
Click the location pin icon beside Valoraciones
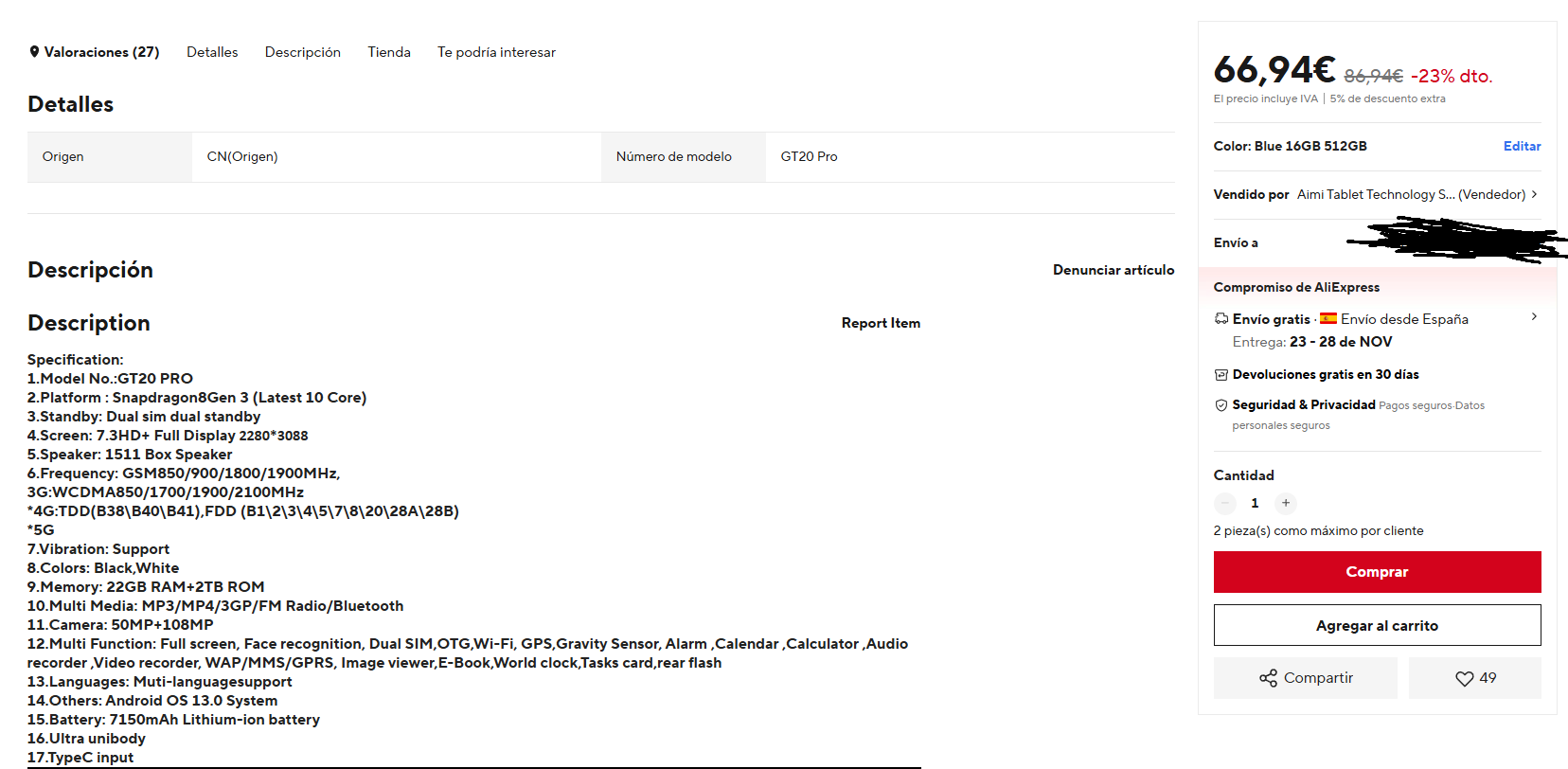tap(34, 52)
